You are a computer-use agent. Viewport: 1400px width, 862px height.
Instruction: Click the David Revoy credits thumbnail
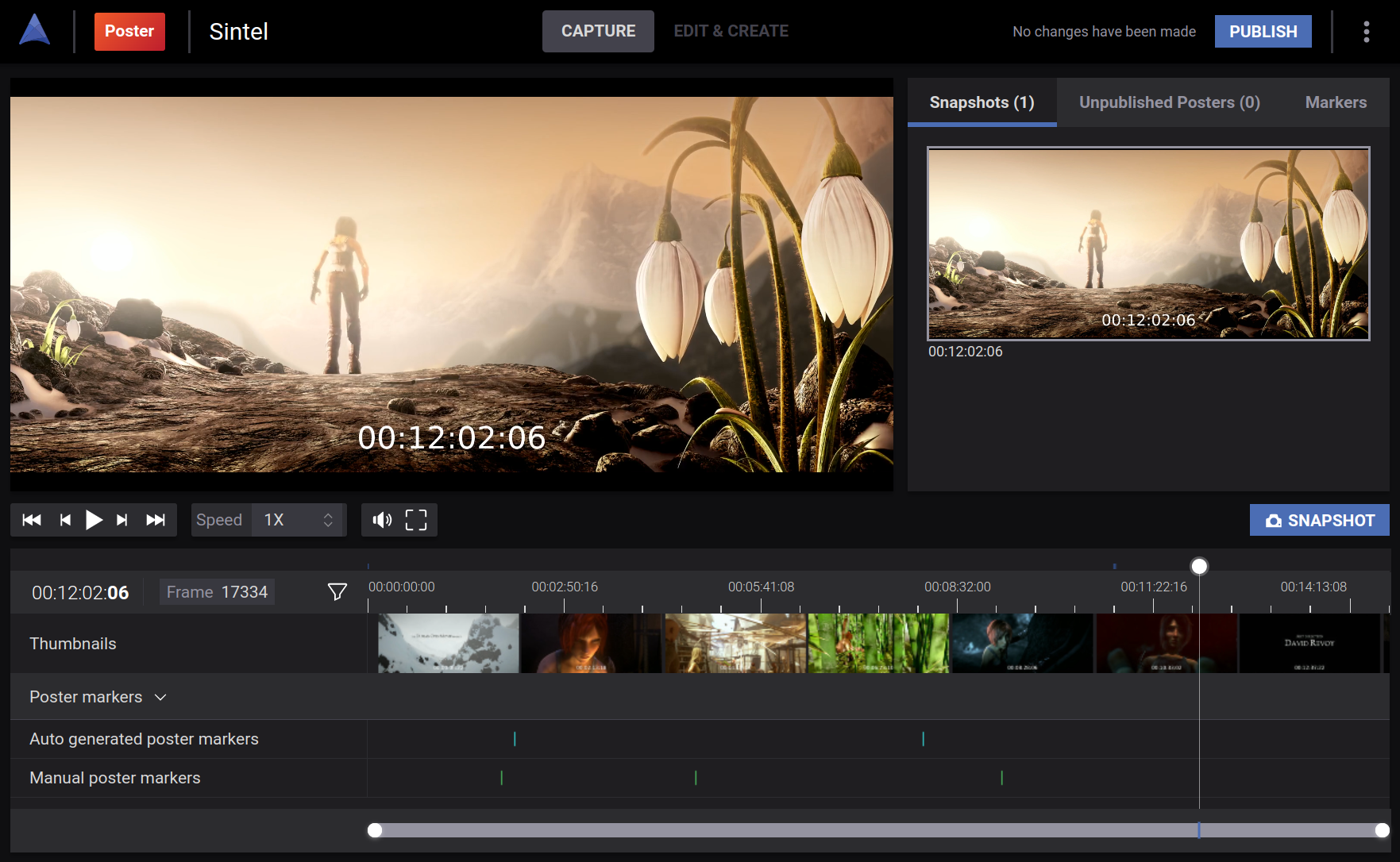click(1309, 644)
